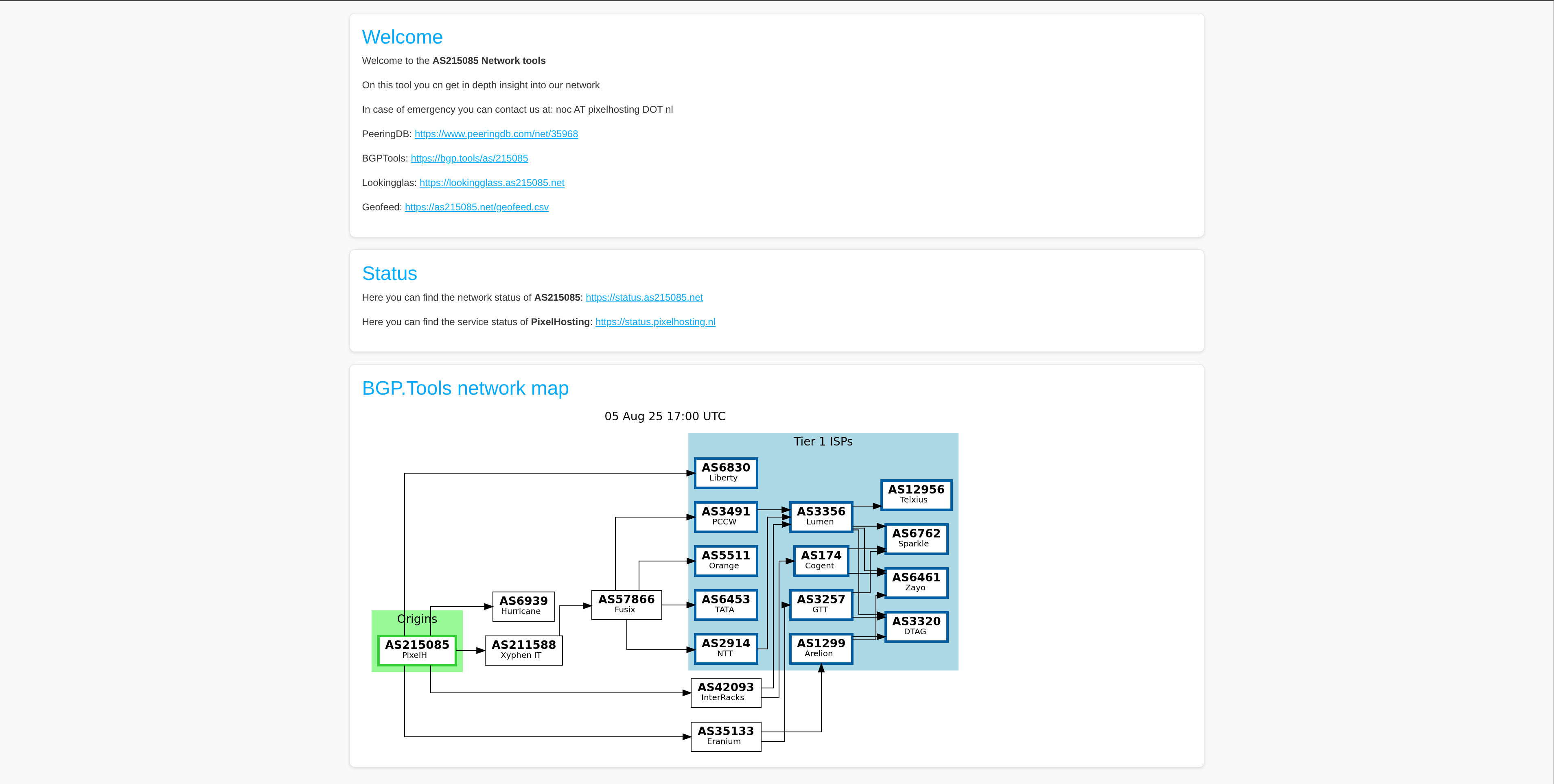
Task: Click the AS35133 Eranium node
Action: click(x=725, y=736)
